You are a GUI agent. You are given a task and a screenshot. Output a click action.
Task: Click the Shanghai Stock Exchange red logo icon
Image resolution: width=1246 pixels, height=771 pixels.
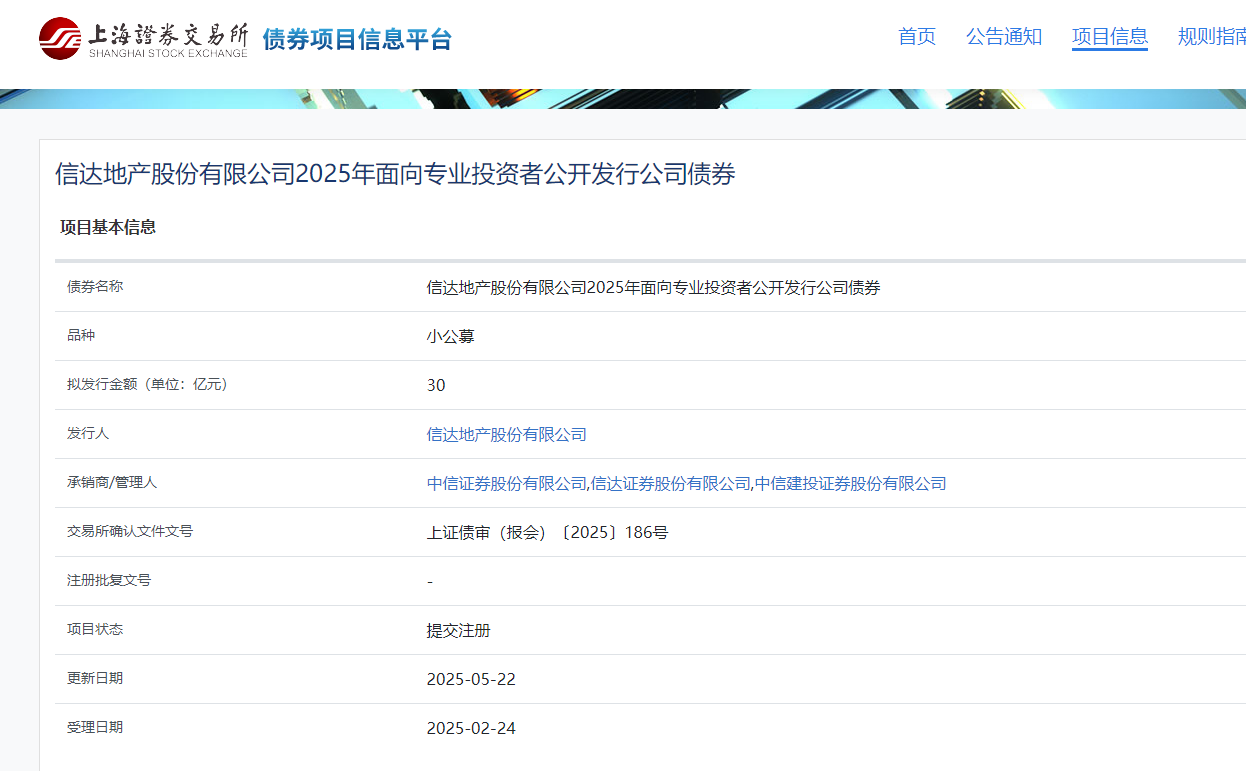pos(60,39)
